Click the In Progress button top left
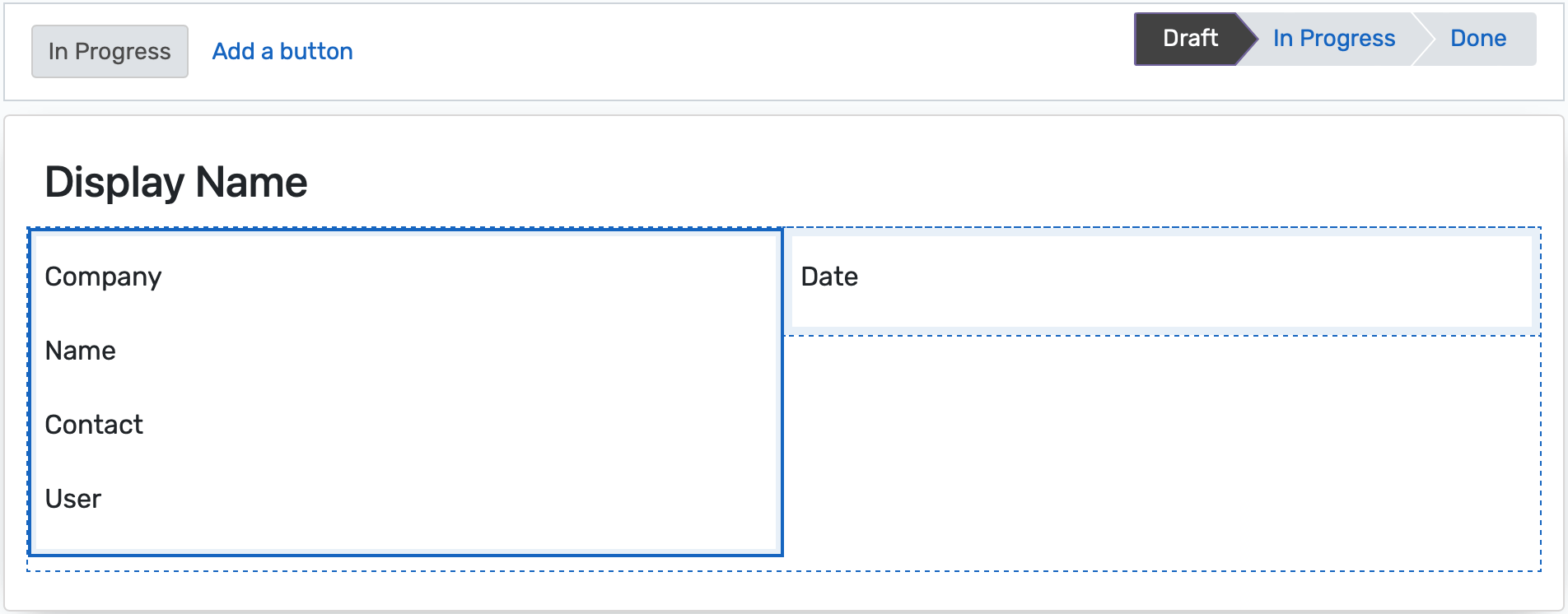 pyautogui.click(x=109, y=51)
